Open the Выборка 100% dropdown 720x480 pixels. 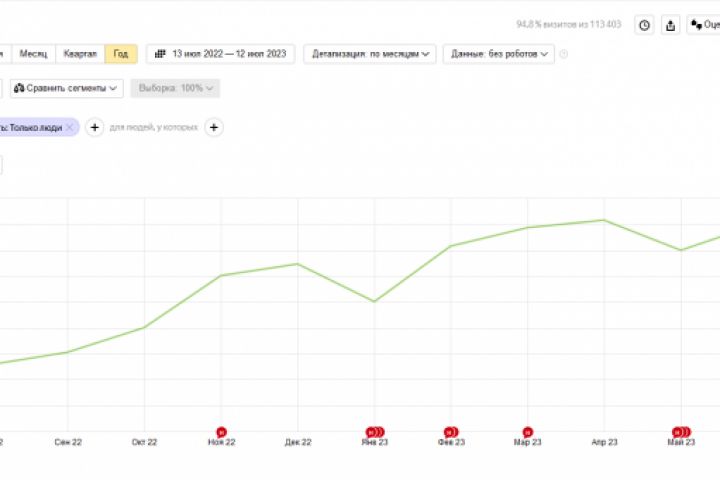coord(175,88)
